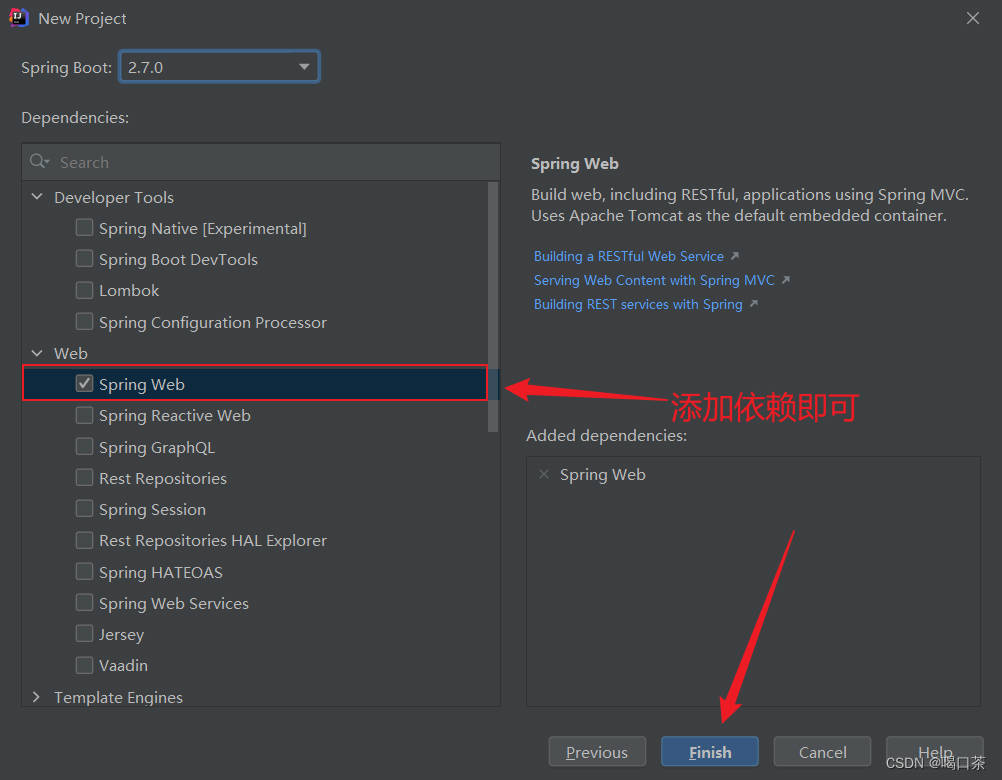
Task: Click the Help button
Action: [934, 752]
